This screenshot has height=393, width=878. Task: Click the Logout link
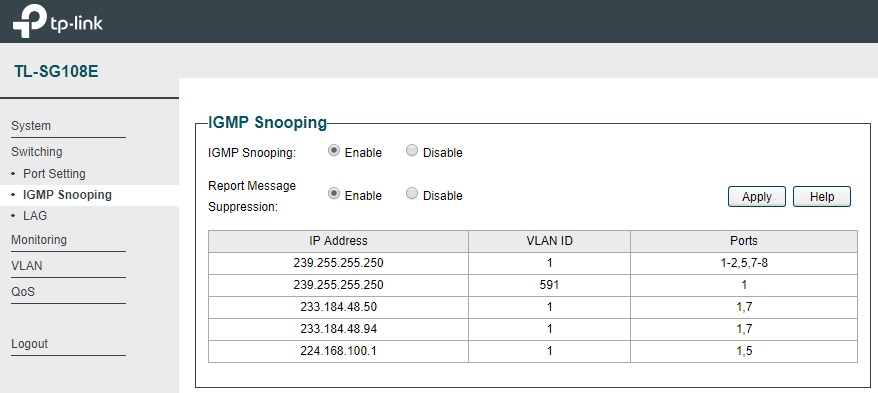coord(29,344)
